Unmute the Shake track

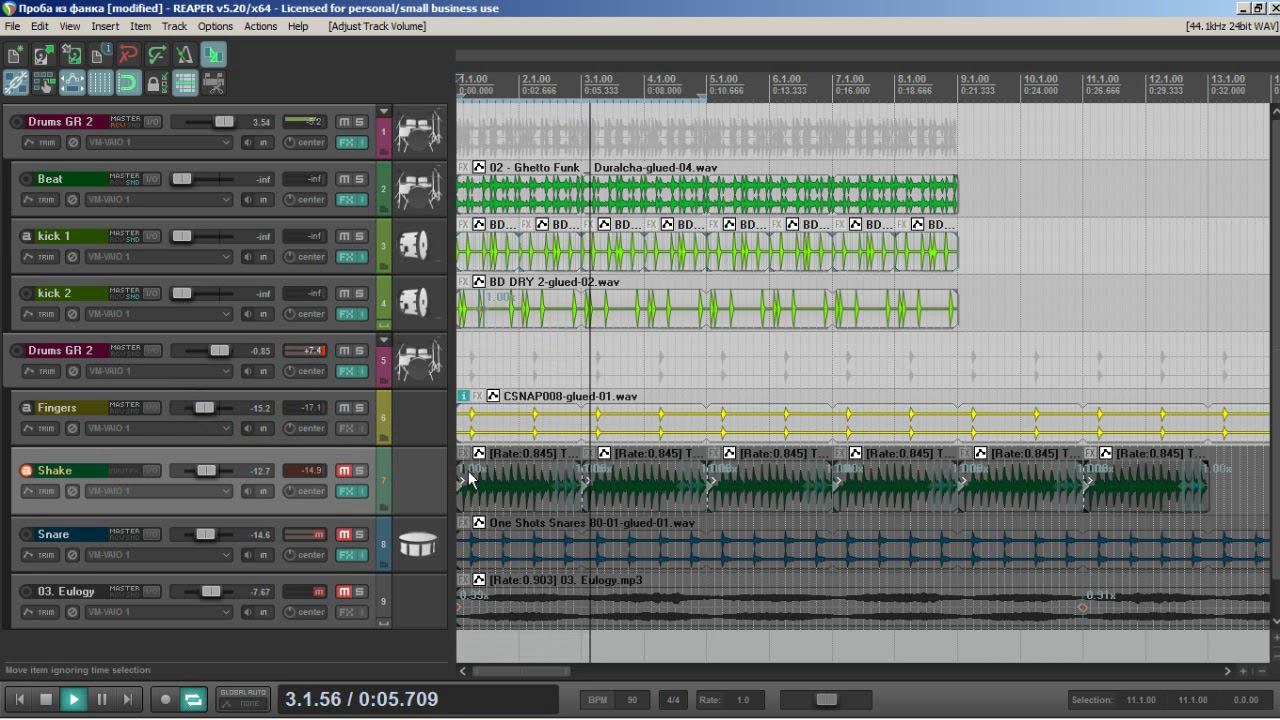344,471
